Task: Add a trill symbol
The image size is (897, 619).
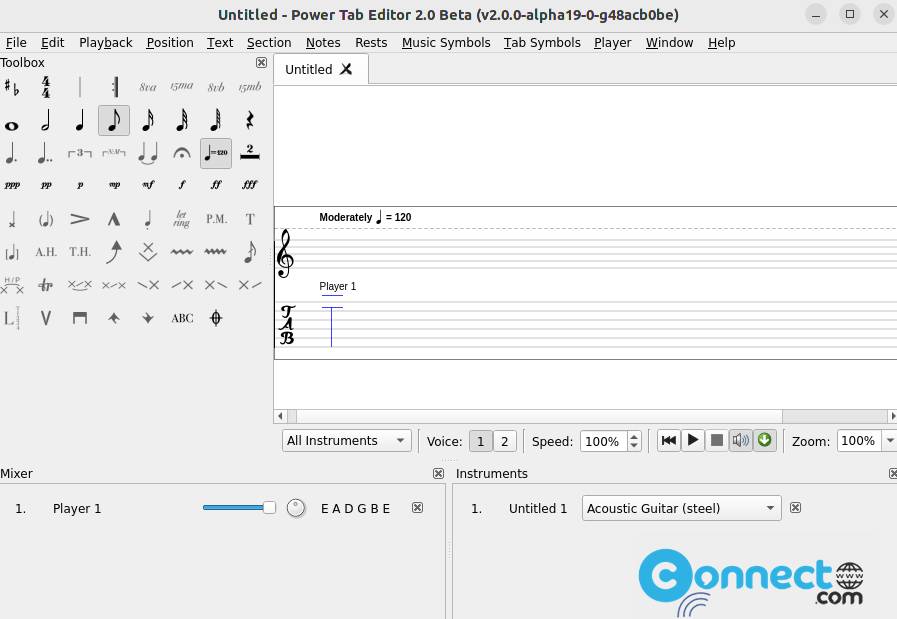Action: (x=46, y=285)
